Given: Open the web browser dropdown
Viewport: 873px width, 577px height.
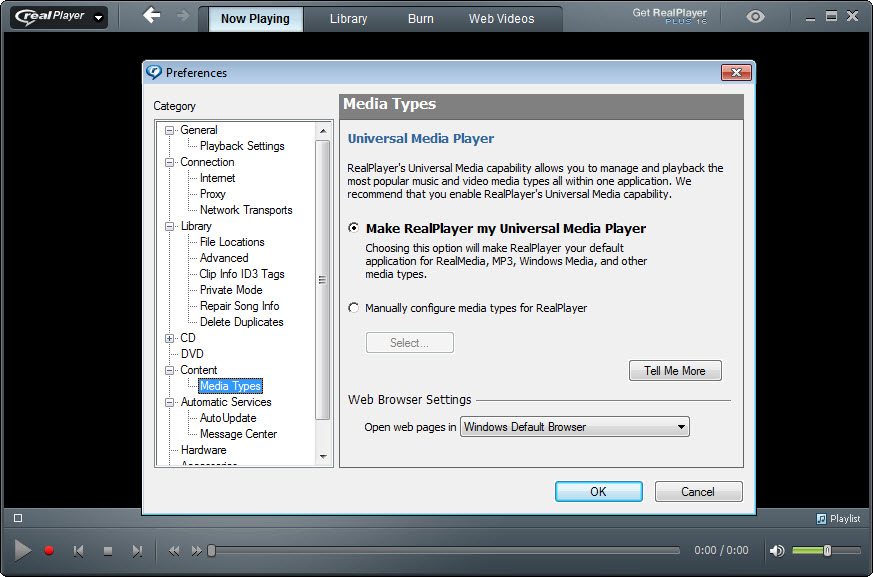Looking at the screenshot, I should click(x=575, y=427).
